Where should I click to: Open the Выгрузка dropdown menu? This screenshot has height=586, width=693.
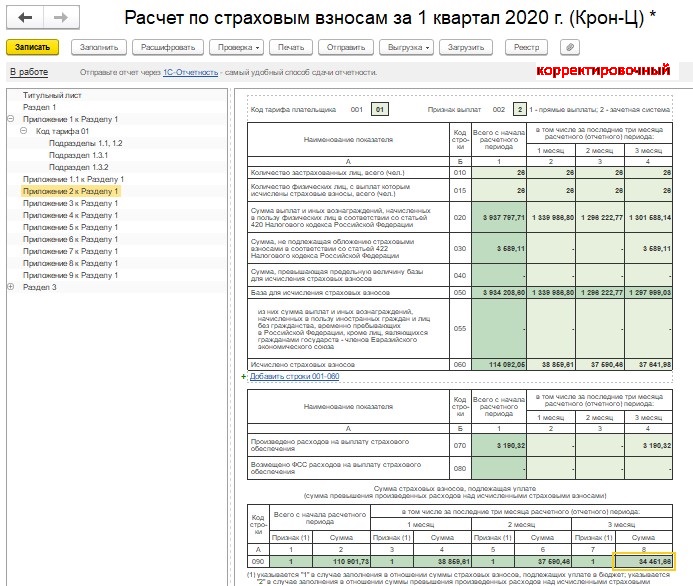(x=408, y=47)
